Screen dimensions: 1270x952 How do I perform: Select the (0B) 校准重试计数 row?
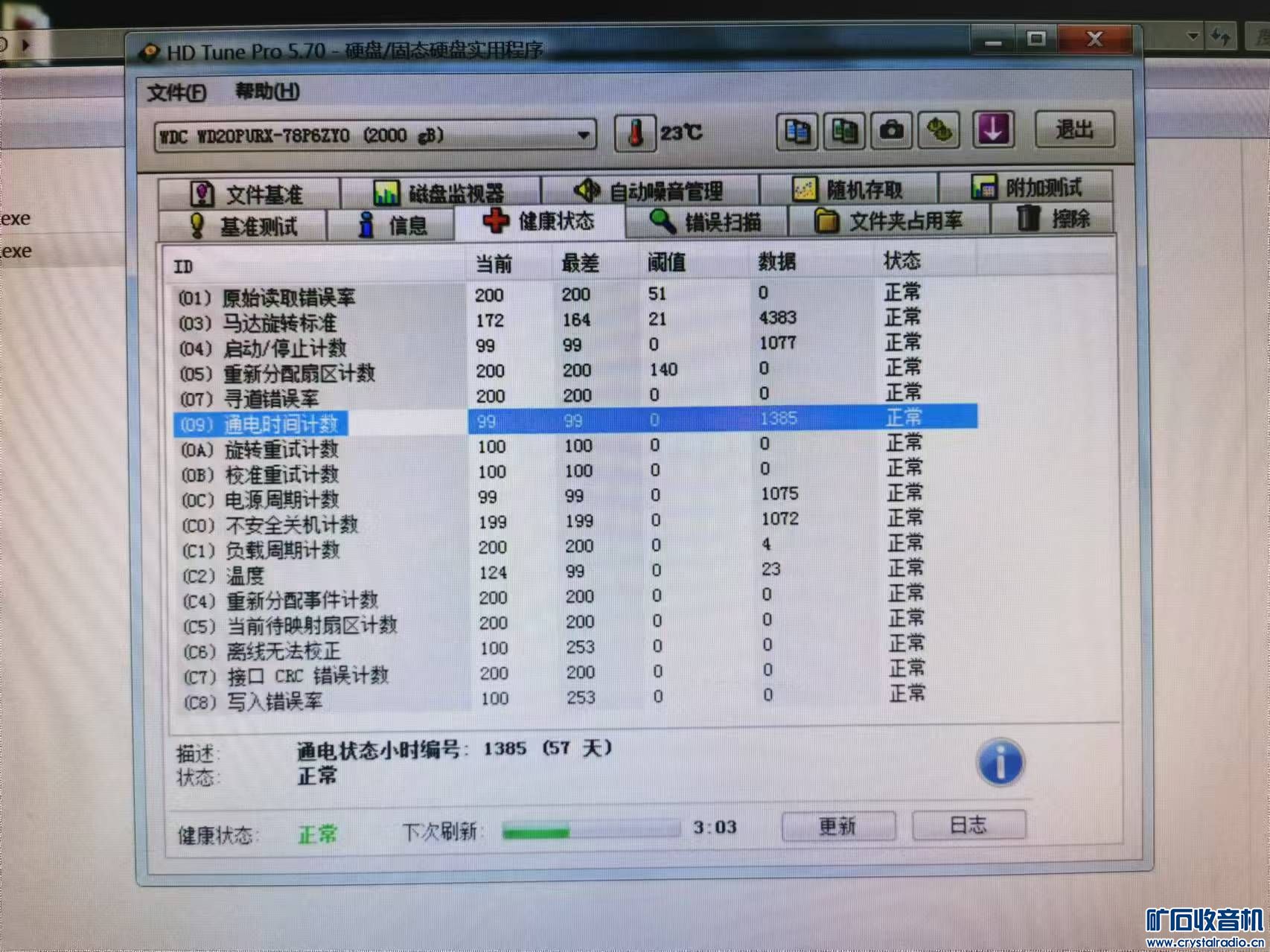576,471
